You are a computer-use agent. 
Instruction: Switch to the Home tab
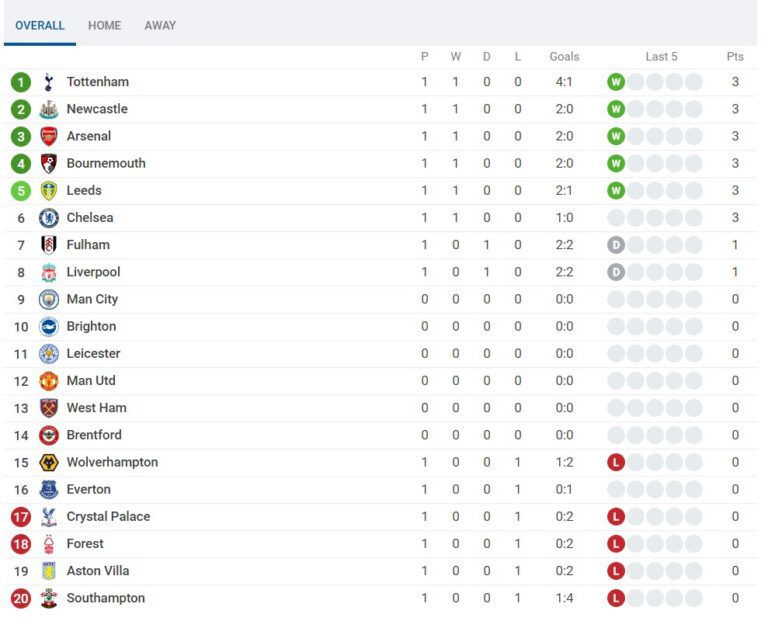[104, 26]
